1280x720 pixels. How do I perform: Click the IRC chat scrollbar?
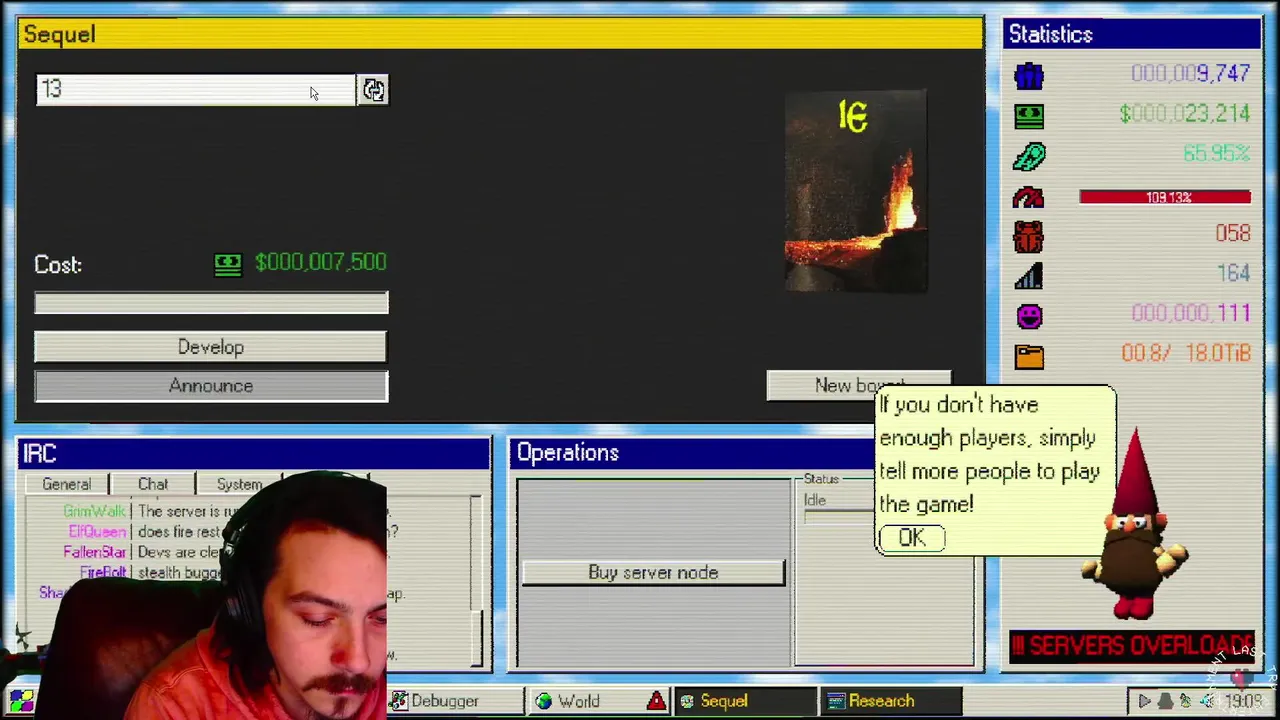478,580
